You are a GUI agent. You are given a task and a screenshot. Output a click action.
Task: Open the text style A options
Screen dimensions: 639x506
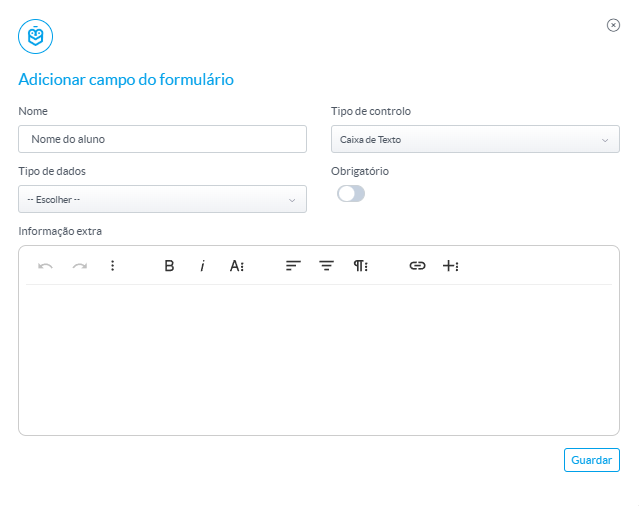click(x=237, y=266)
